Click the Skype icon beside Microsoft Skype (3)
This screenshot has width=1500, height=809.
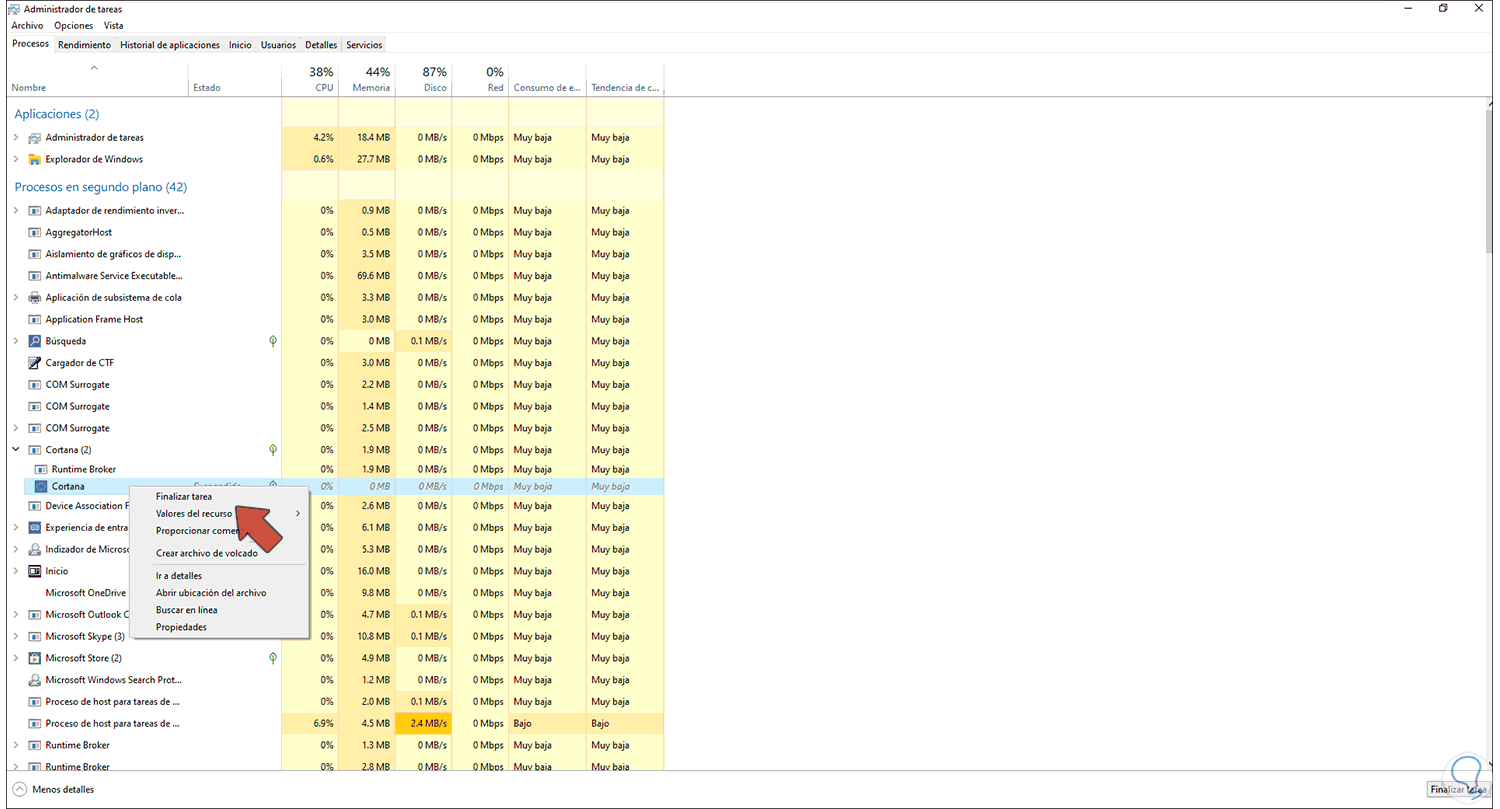tap(33, 636)
